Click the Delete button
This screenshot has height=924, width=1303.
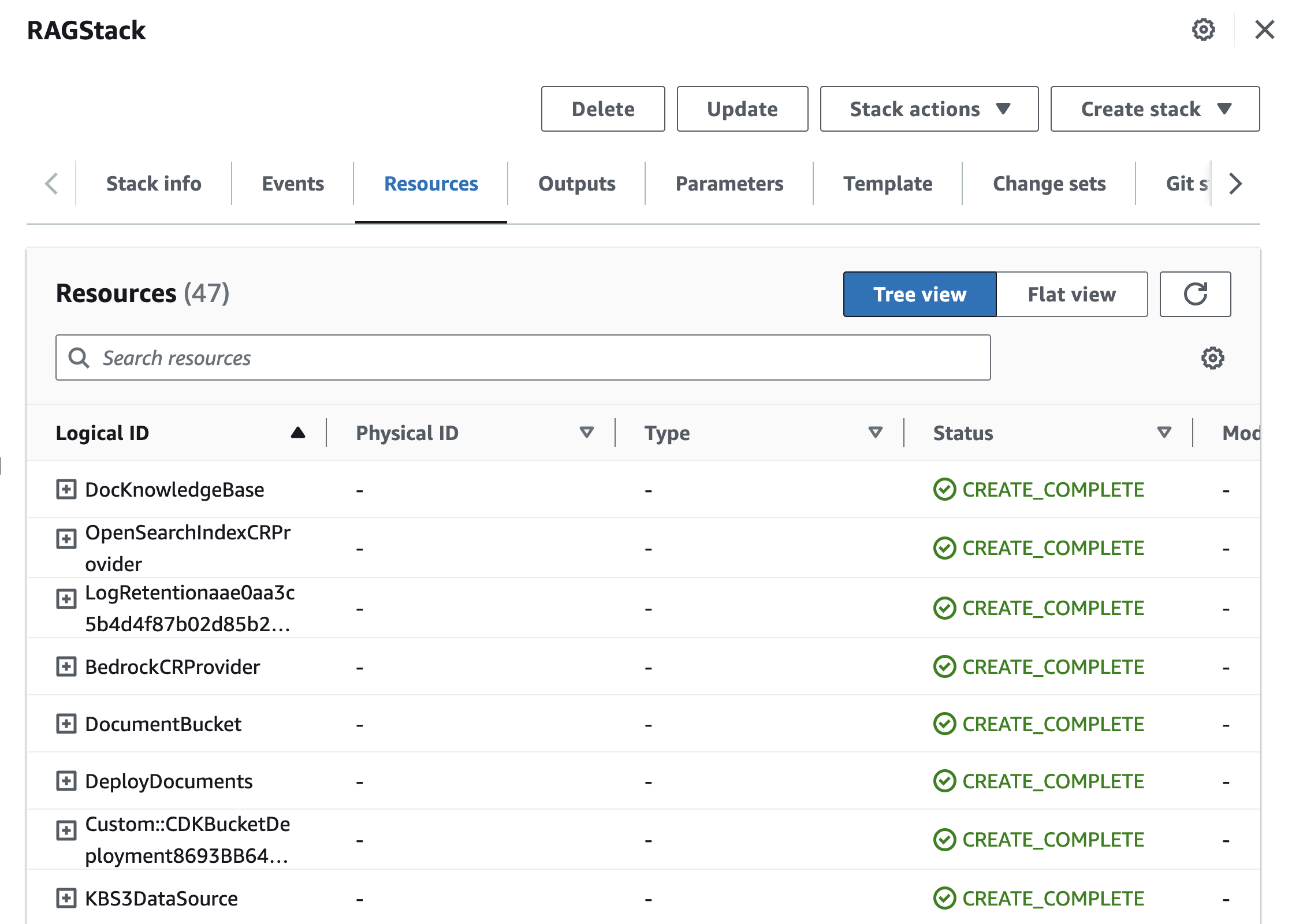(x=602, y=109)
